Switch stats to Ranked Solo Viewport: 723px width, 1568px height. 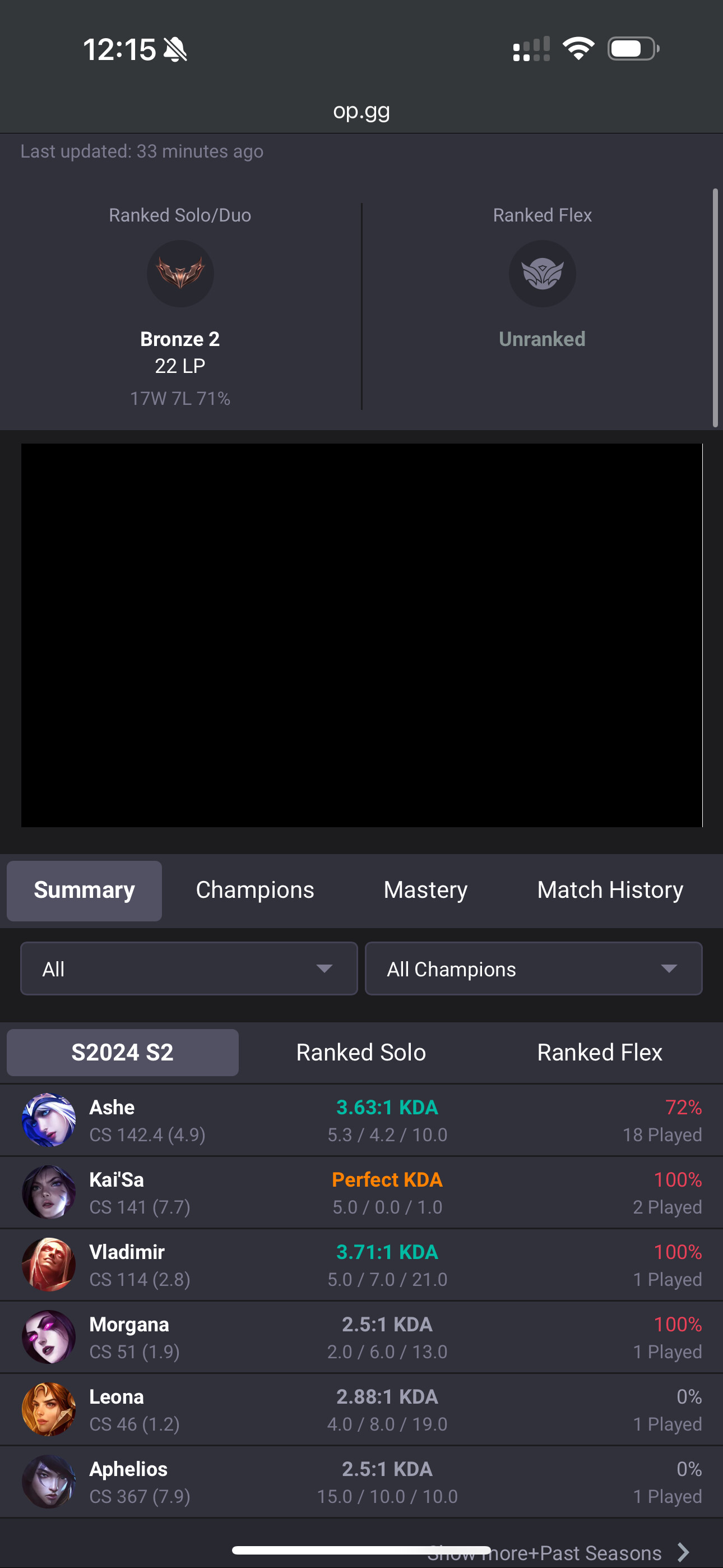(x=361, y=1053)
